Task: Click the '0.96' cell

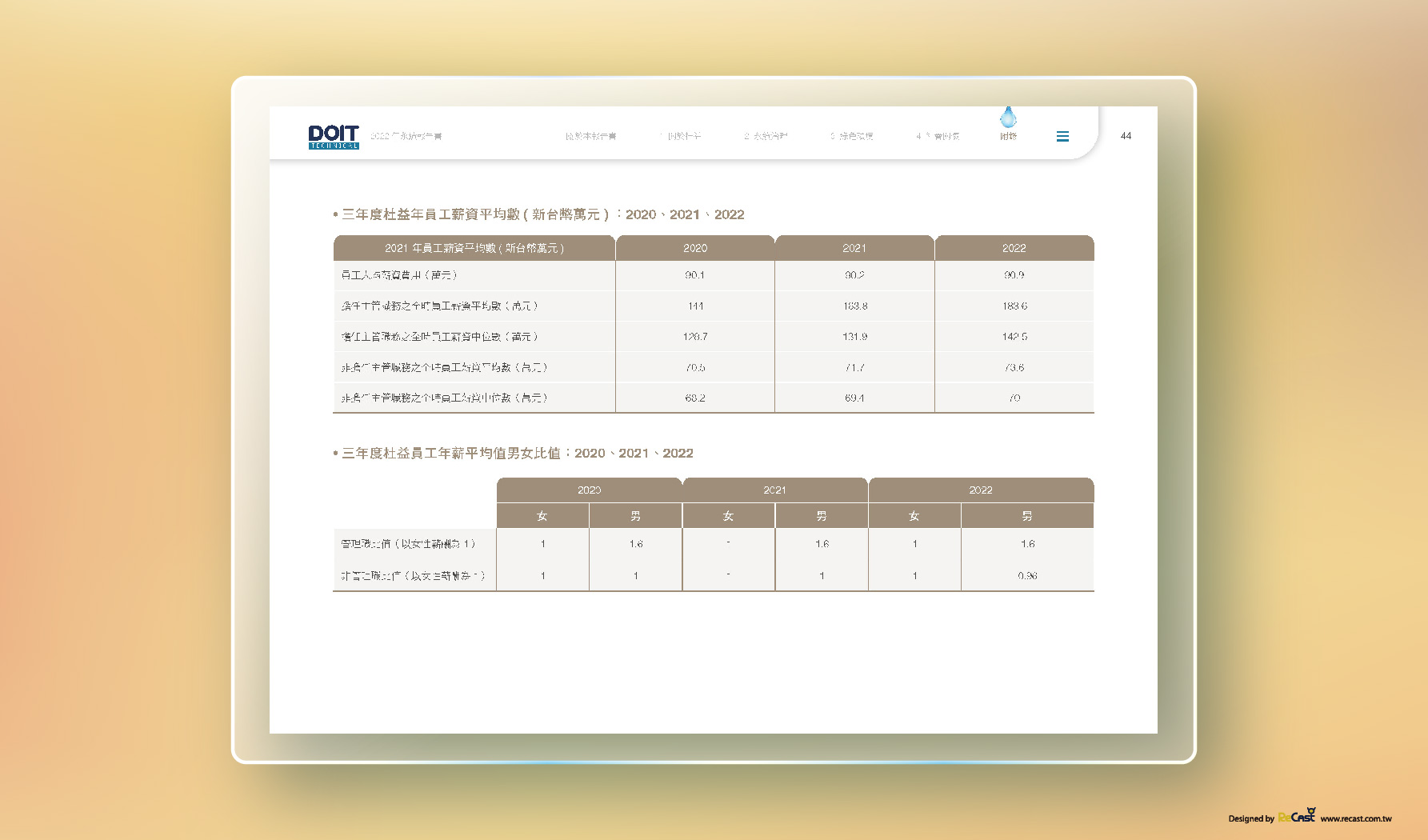Action: pyautogui.click(x=1027, y=576)
